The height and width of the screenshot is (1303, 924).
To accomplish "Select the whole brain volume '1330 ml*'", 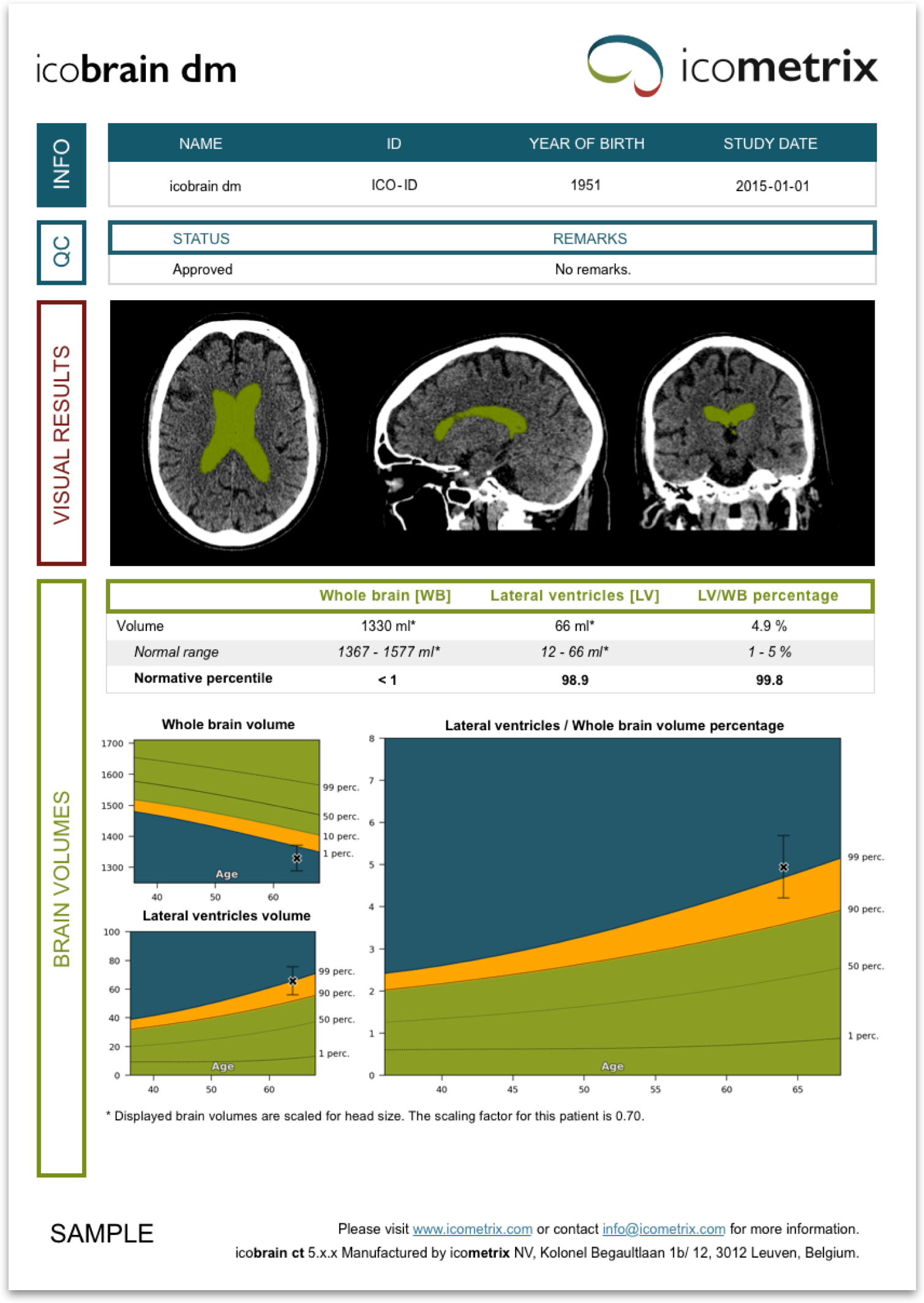I will coord(388,626).
